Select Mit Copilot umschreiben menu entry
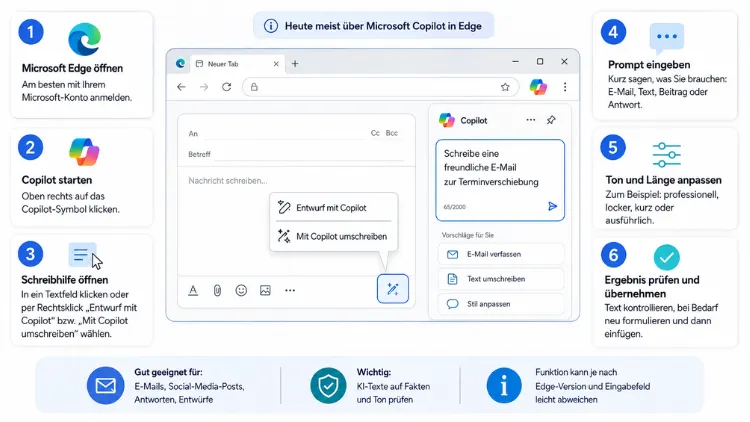Image resolution: width=750 pixels, height=422 pixels. tap(333, 236)
